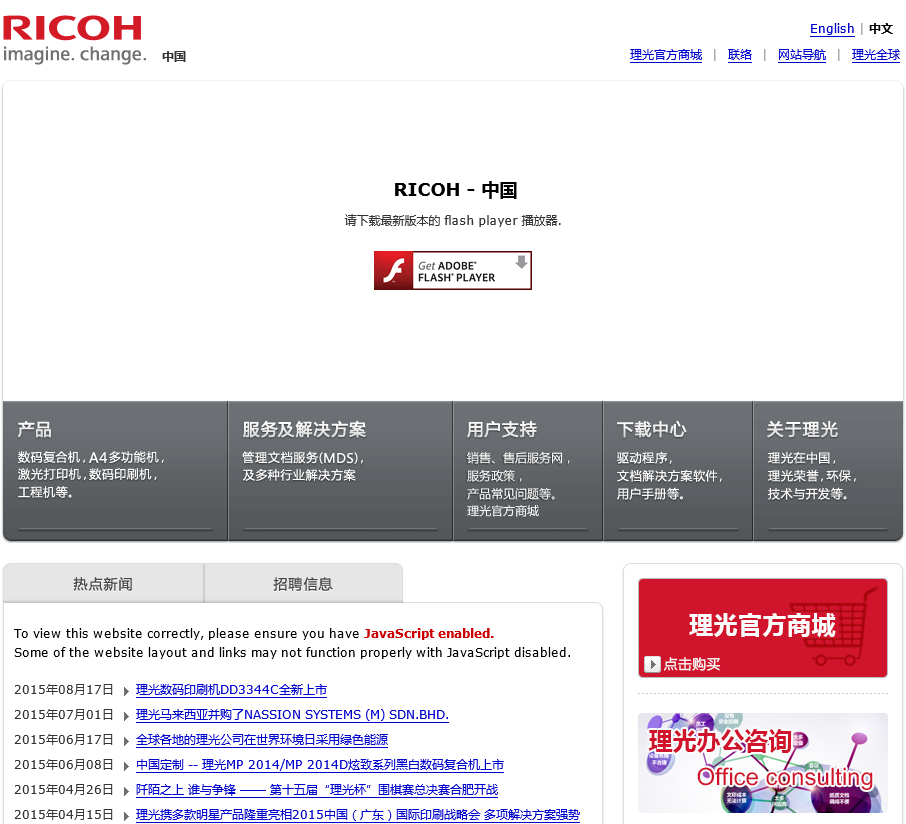
Task: Click arrow bullet next to 2015年06月08日 news
Action: coord(126,766)
